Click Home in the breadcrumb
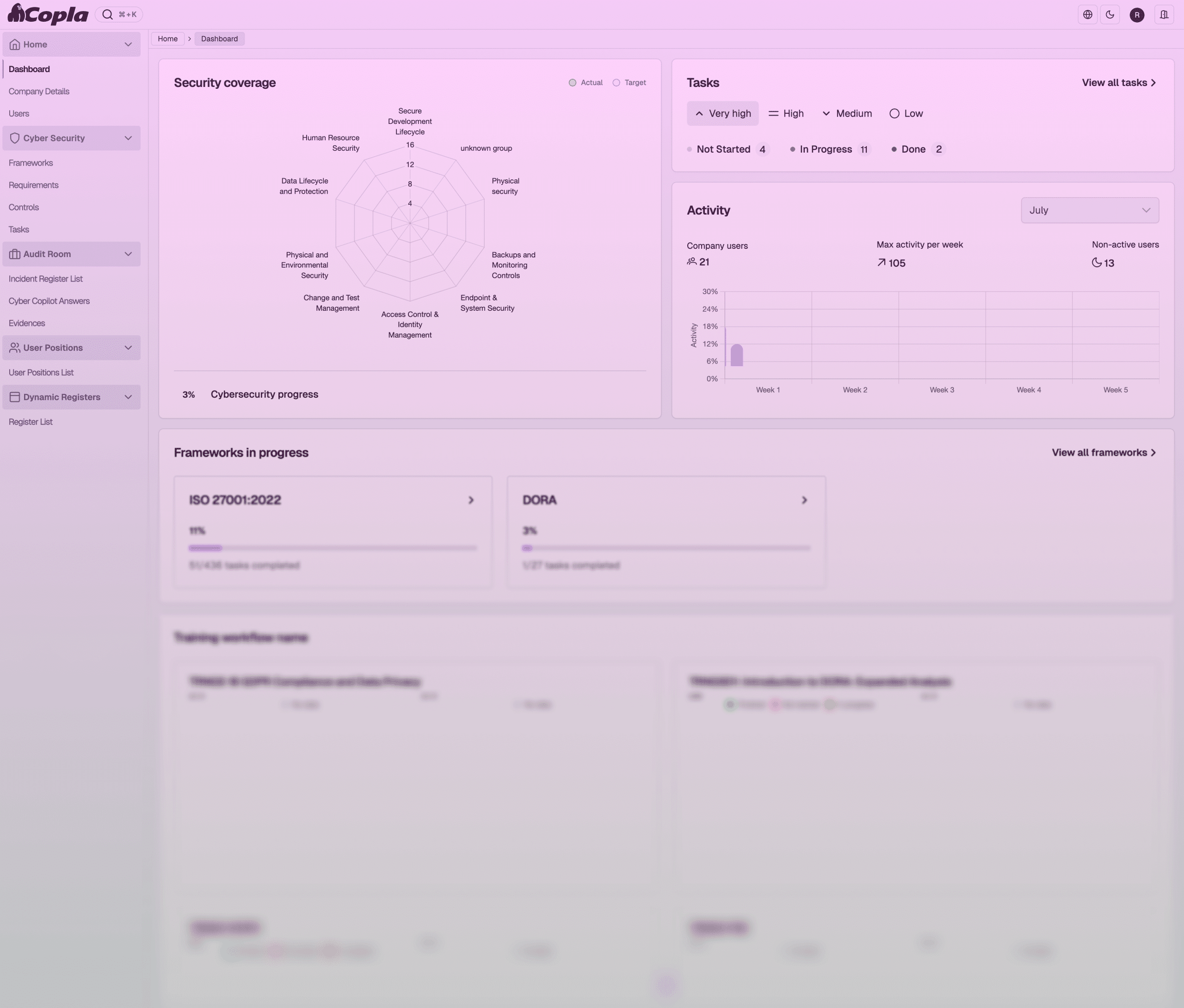Viewport: 1184px width, 1008px height. coord(167,39)
